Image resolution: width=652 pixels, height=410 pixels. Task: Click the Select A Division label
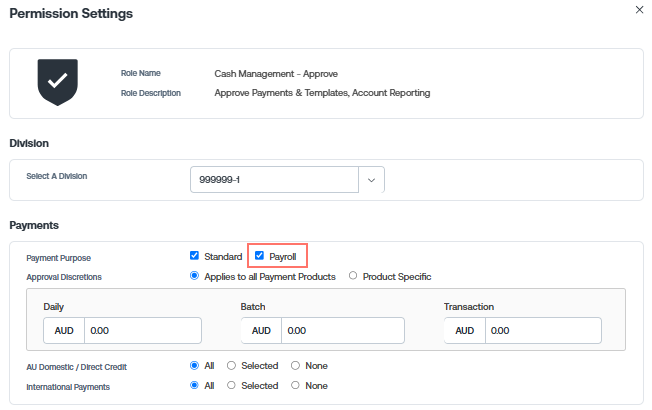point(57,176)
